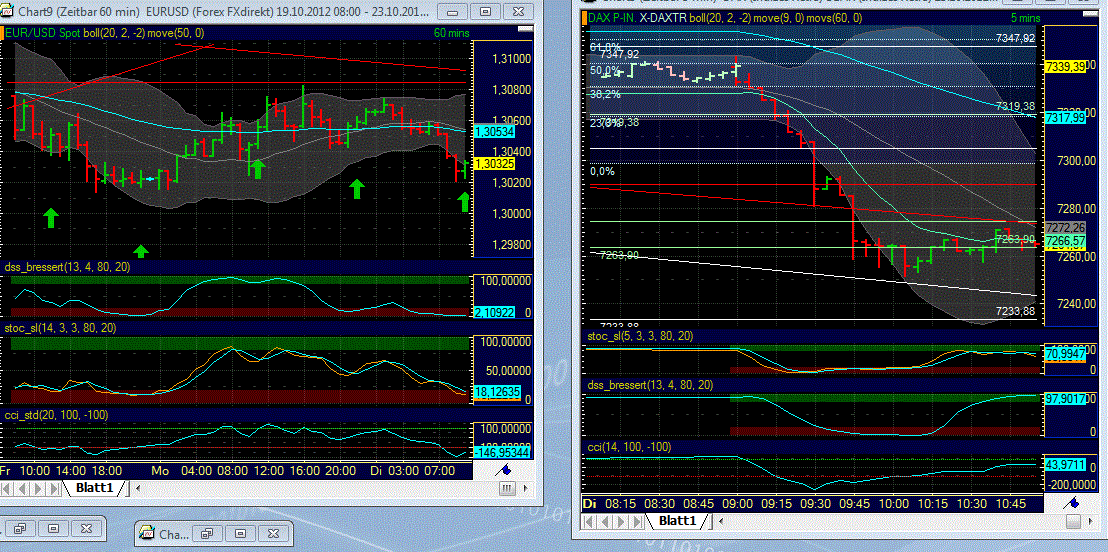Click 09:30 on the DAX time axis
Viewport: 1108px width, 552px height.
(814, 503)
